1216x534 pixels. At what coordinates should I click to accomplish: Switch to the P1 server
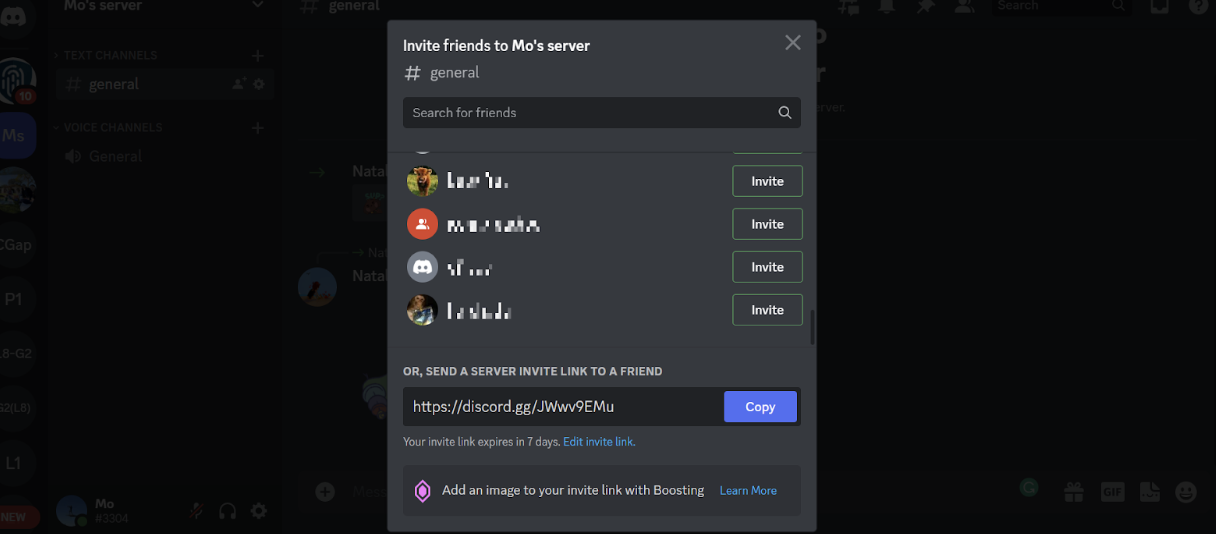coord(14,298)
